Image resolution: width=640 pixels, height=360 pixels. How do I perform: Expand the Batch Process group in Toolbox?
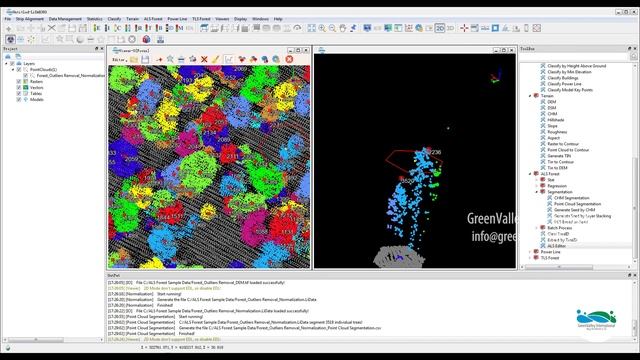537,228
